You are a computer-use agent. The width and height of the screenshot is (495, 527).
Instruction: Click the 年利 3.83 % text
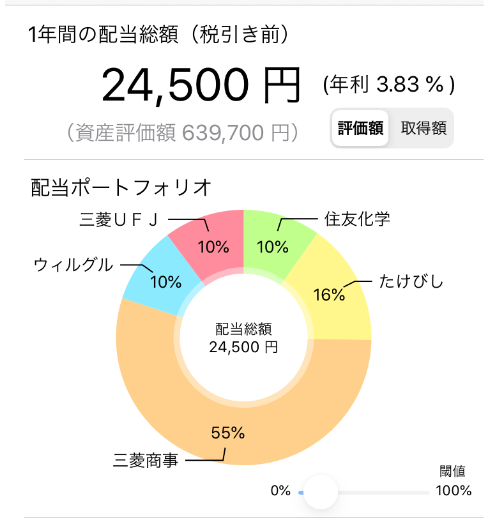point(389,84)
